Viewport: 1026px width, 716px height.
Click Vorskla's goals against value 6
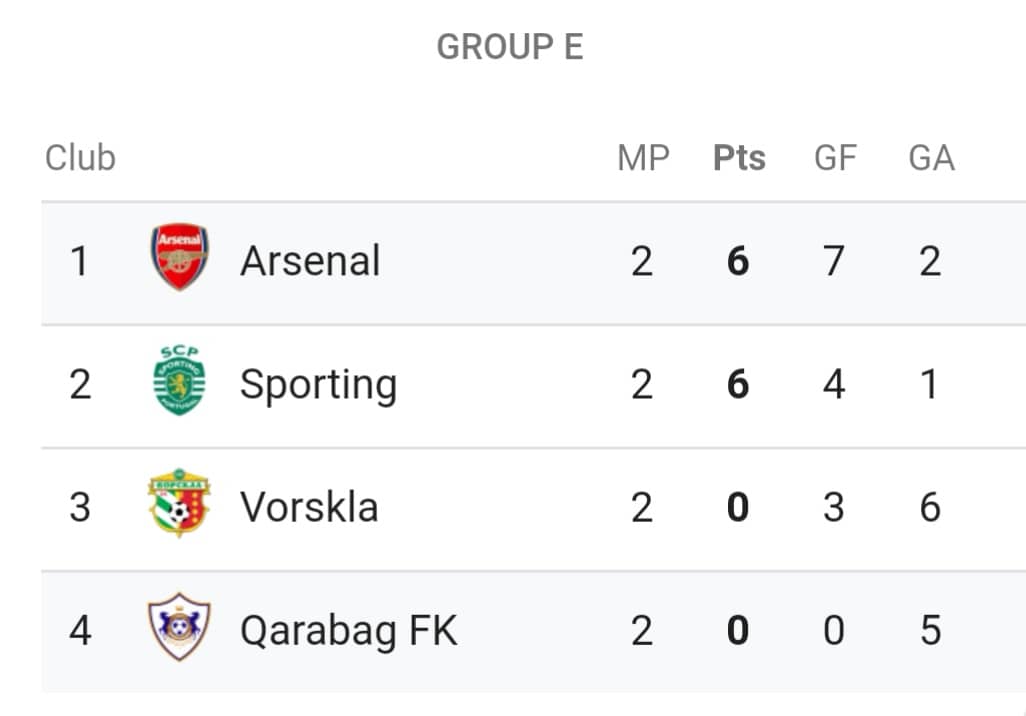click(x=930, y=507)
